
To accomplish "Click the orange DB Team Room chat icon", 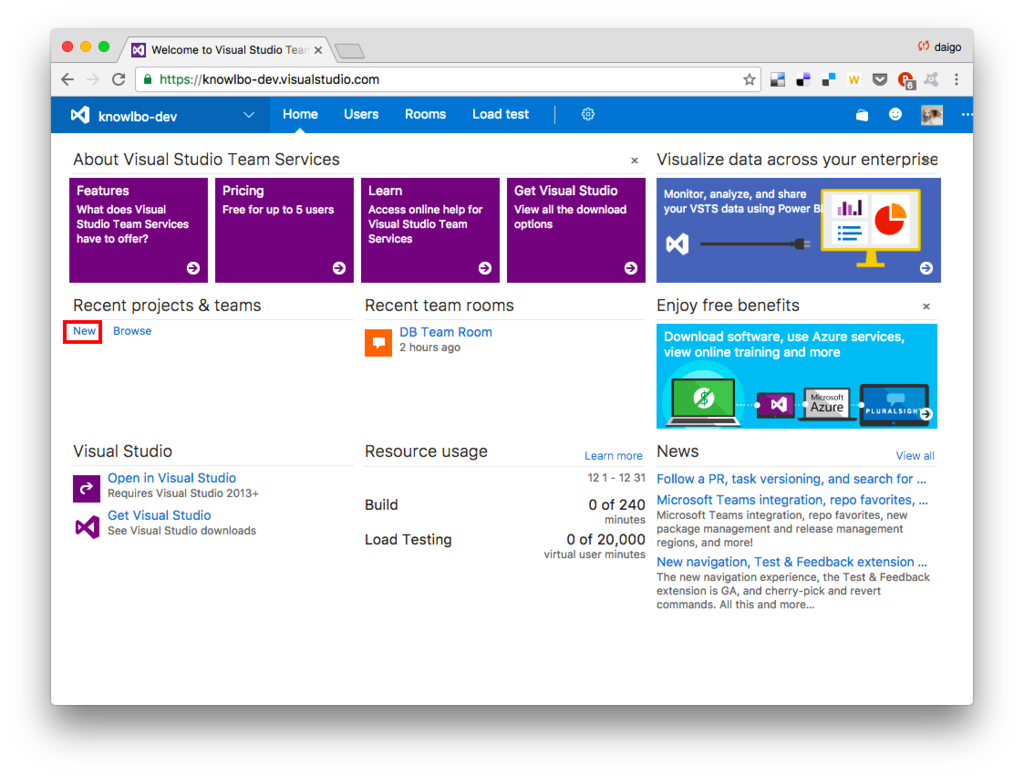I will [x=378, y=342].
